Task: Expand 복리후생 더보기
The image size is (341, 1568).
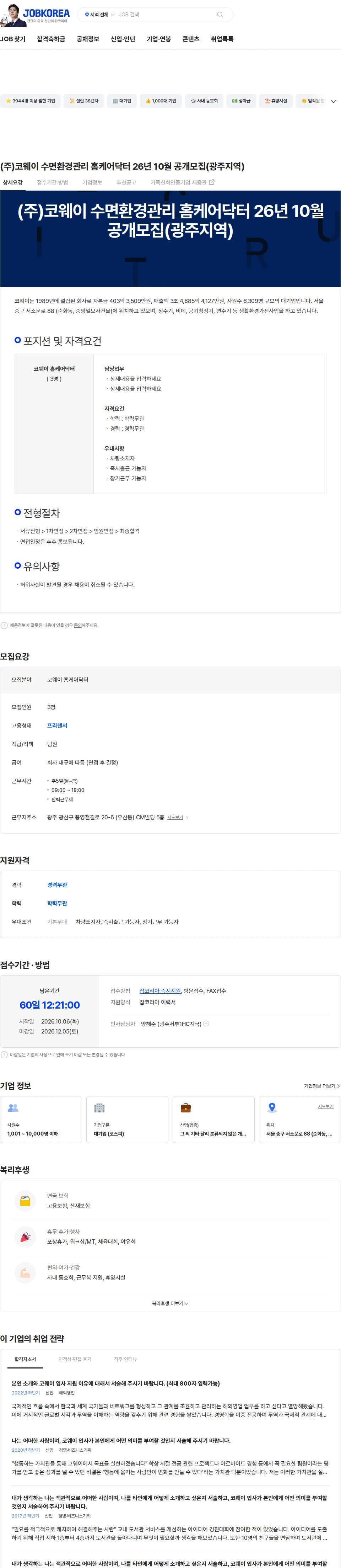Action: (170, 1303)
